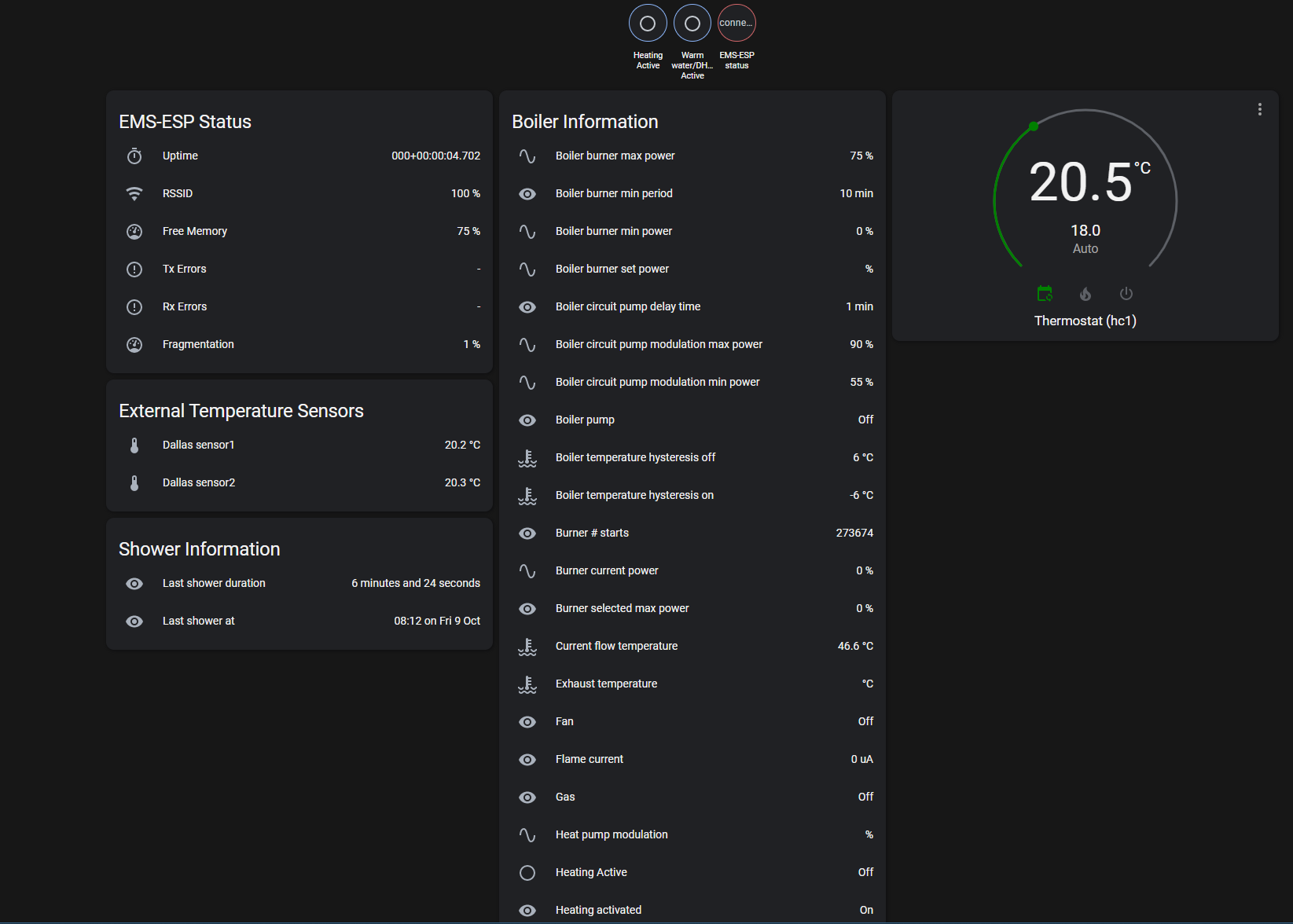
Task: Click the Uptime timer icon
Action: point(134,156)
